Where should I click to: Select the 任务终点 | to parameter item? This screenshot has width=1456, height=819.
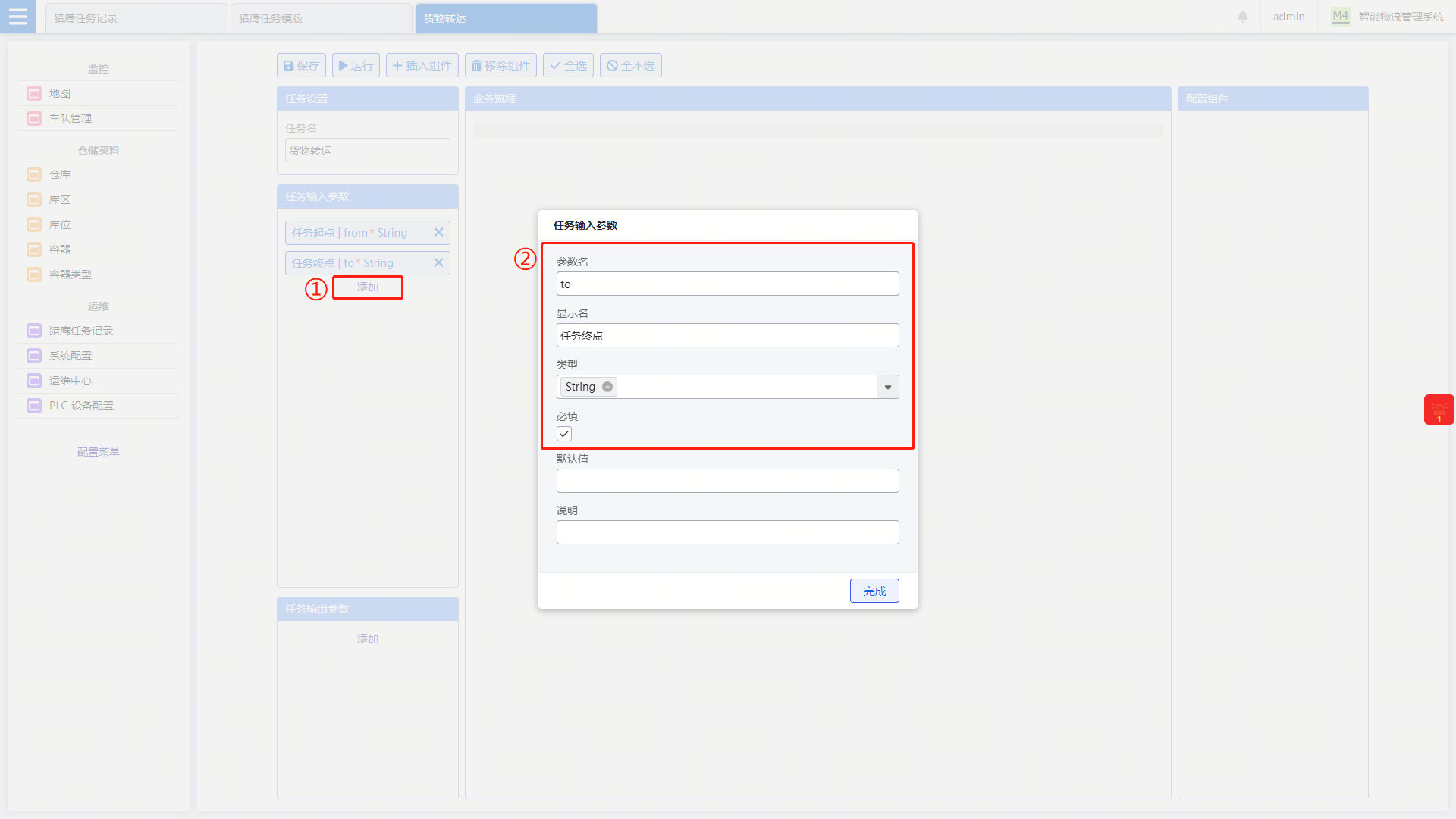(x=368, y=263)
